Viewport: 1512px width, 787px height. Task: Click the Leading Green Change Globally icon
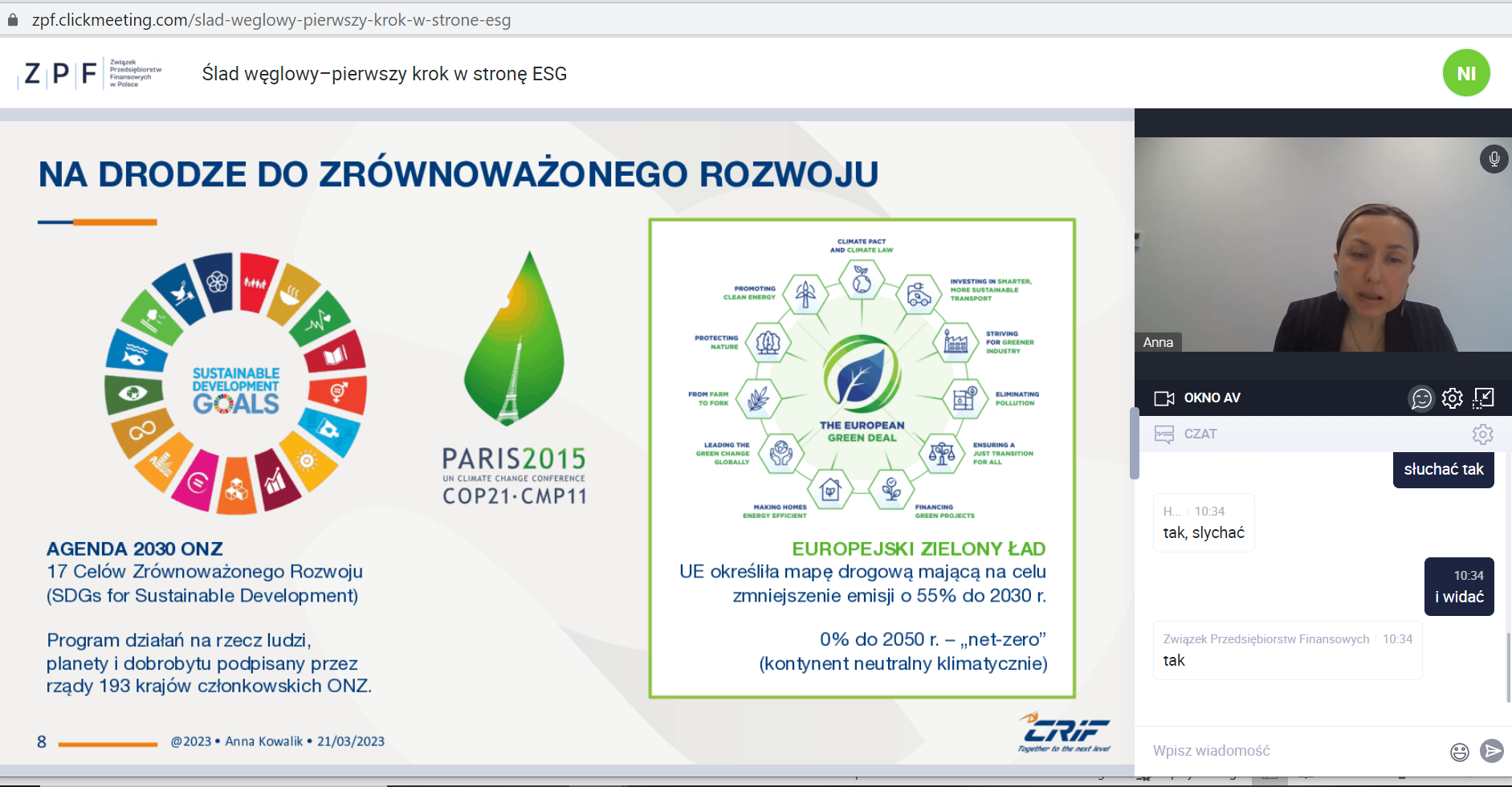pos(780,454)
